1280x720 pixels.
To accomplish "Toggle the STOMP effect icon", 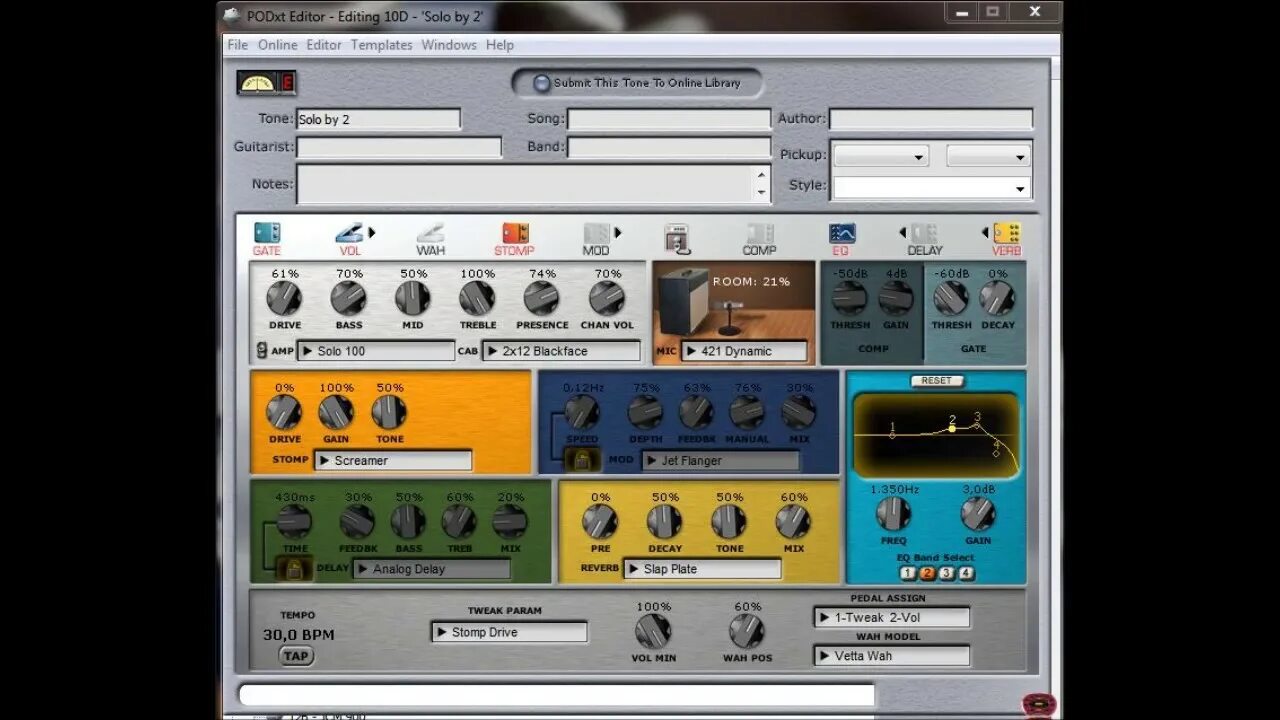I will point(515,233).
